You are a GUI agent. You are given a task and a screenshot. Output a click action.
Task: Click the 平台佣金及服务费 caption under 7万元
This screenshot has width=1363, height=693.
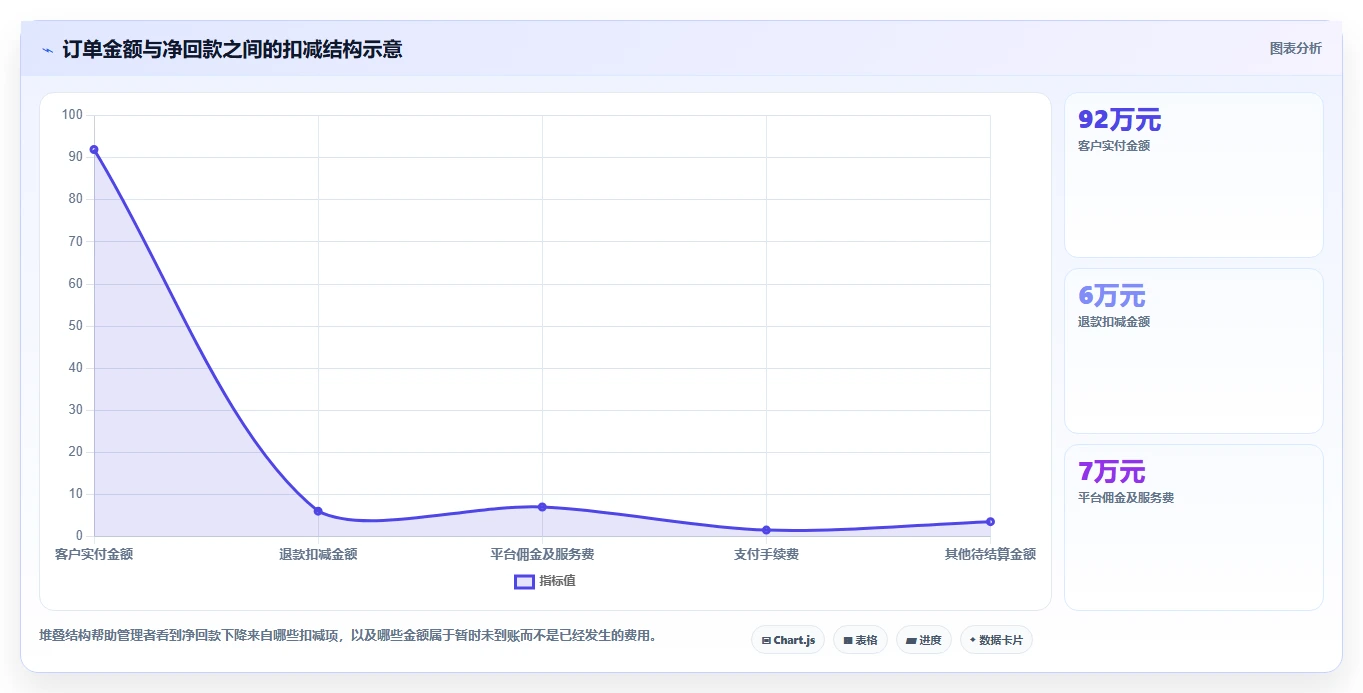(x=1126, y=498)
